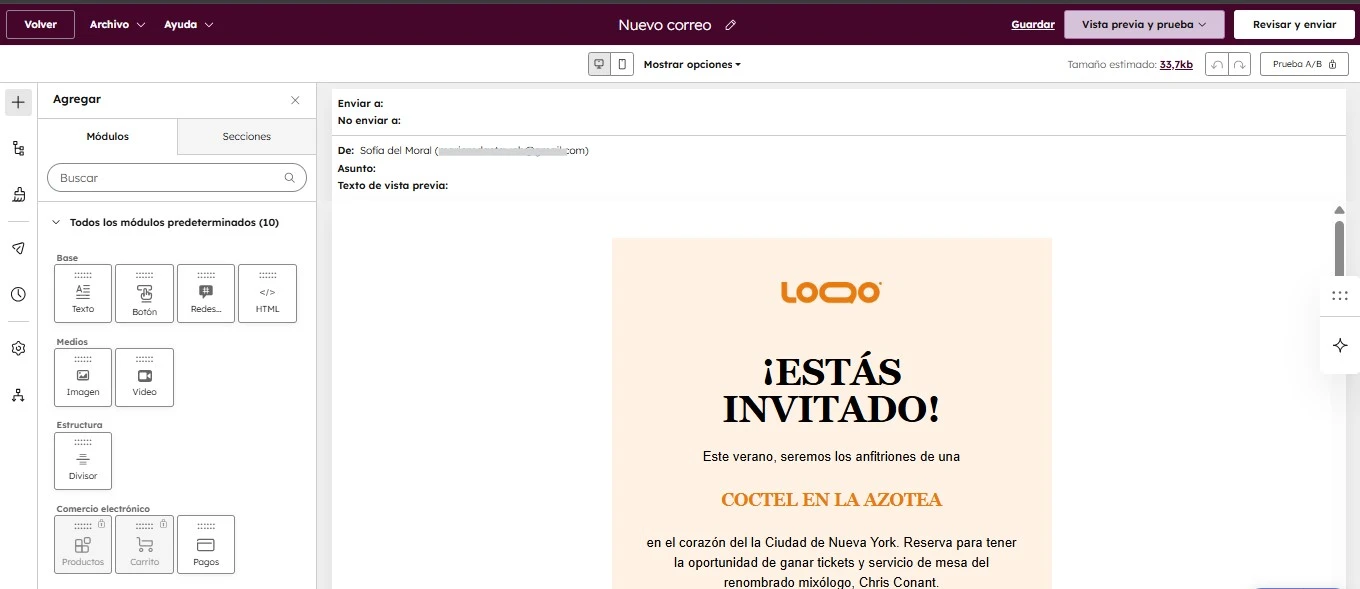Switch preview to mobile view

pos(620,63)
